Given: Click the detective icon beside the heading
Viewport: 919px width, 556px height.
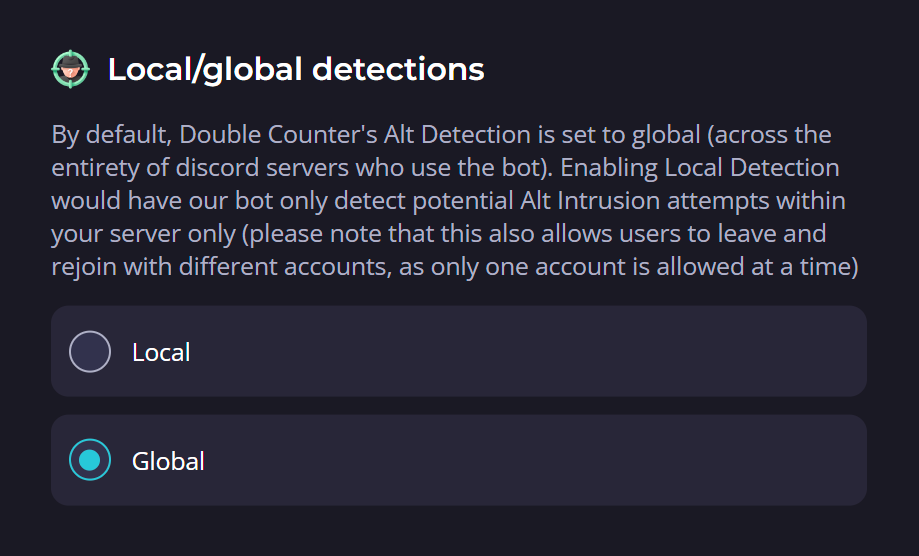Looking at the screenshot, I should click(70, 69).
